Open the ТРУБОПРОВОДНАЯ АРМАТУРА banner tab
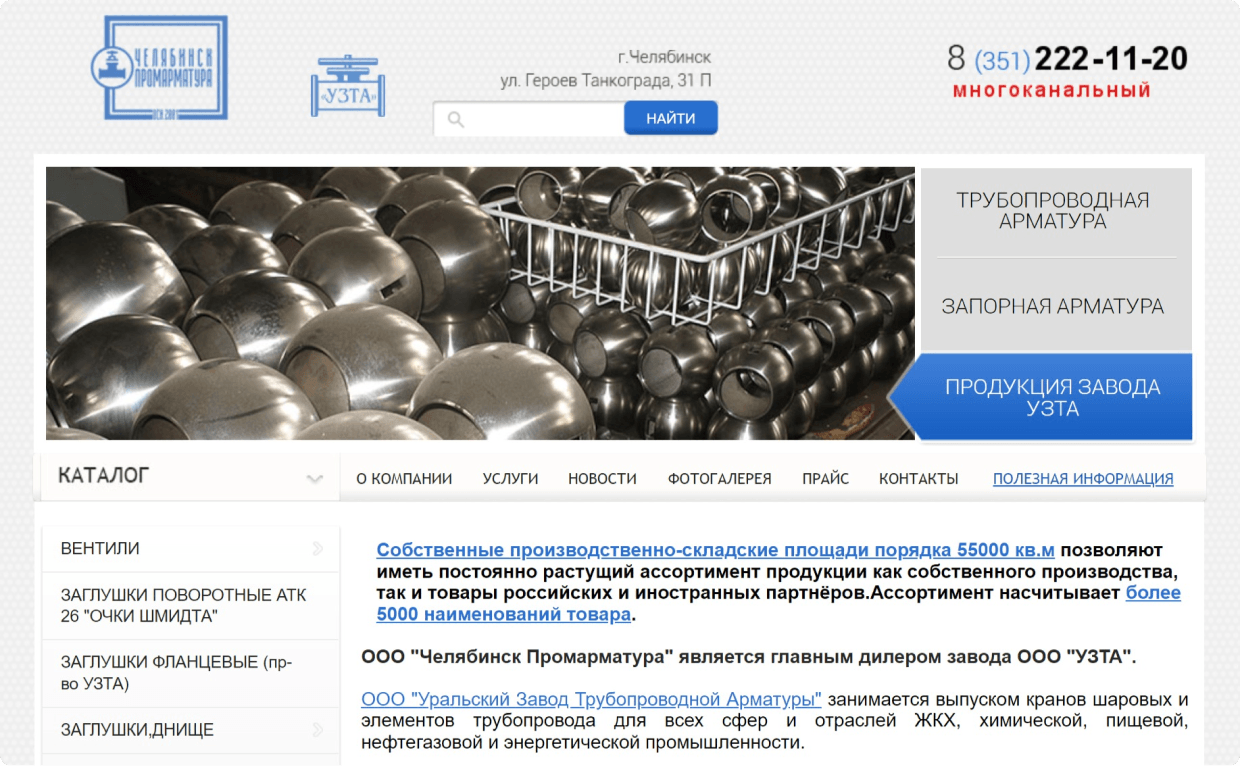This screenshot has width=1240, height=766. (x=1056, y=211)
